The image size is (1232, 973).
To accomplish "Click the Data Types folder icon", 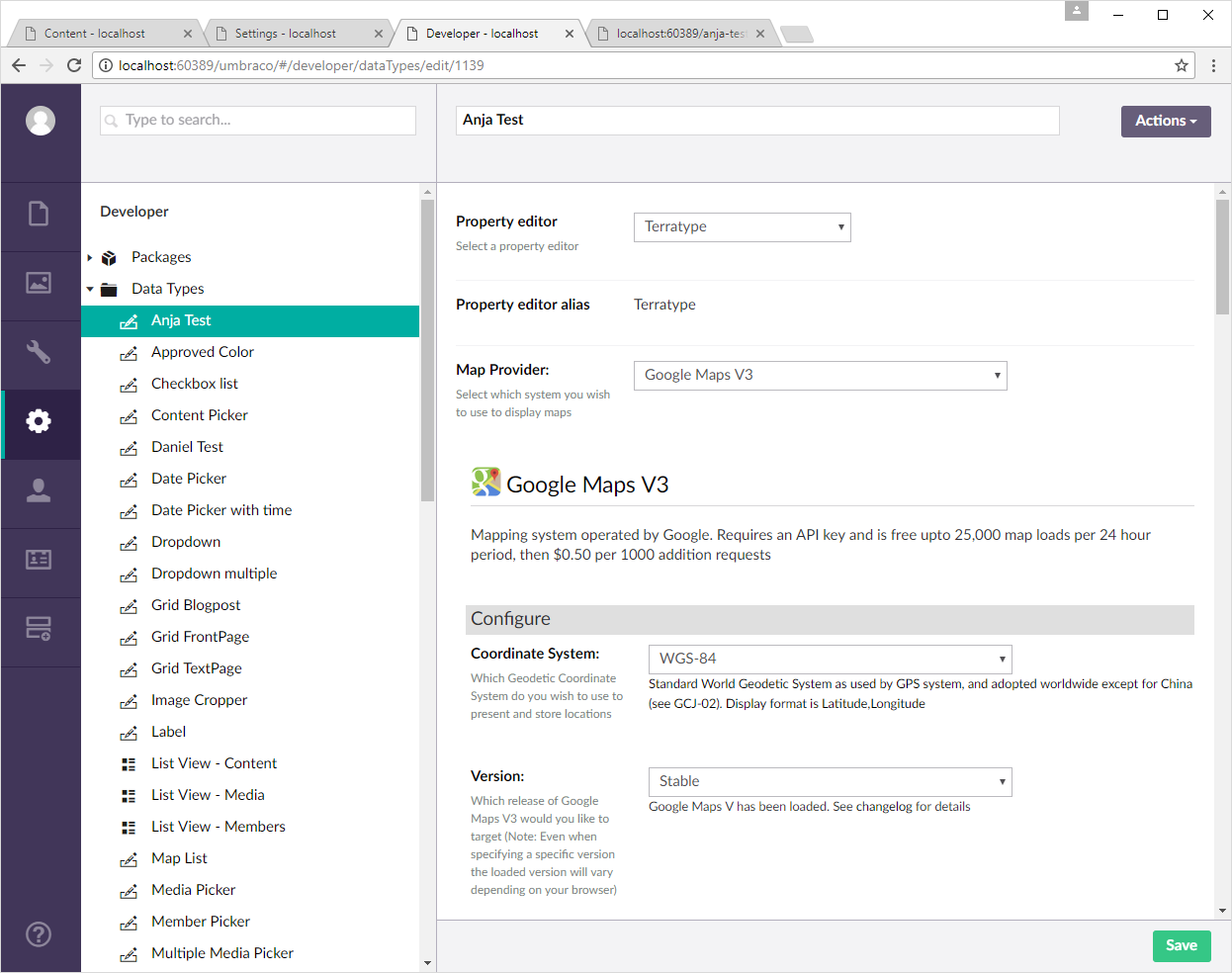I will pyautogui.click(x=110, y=290).
